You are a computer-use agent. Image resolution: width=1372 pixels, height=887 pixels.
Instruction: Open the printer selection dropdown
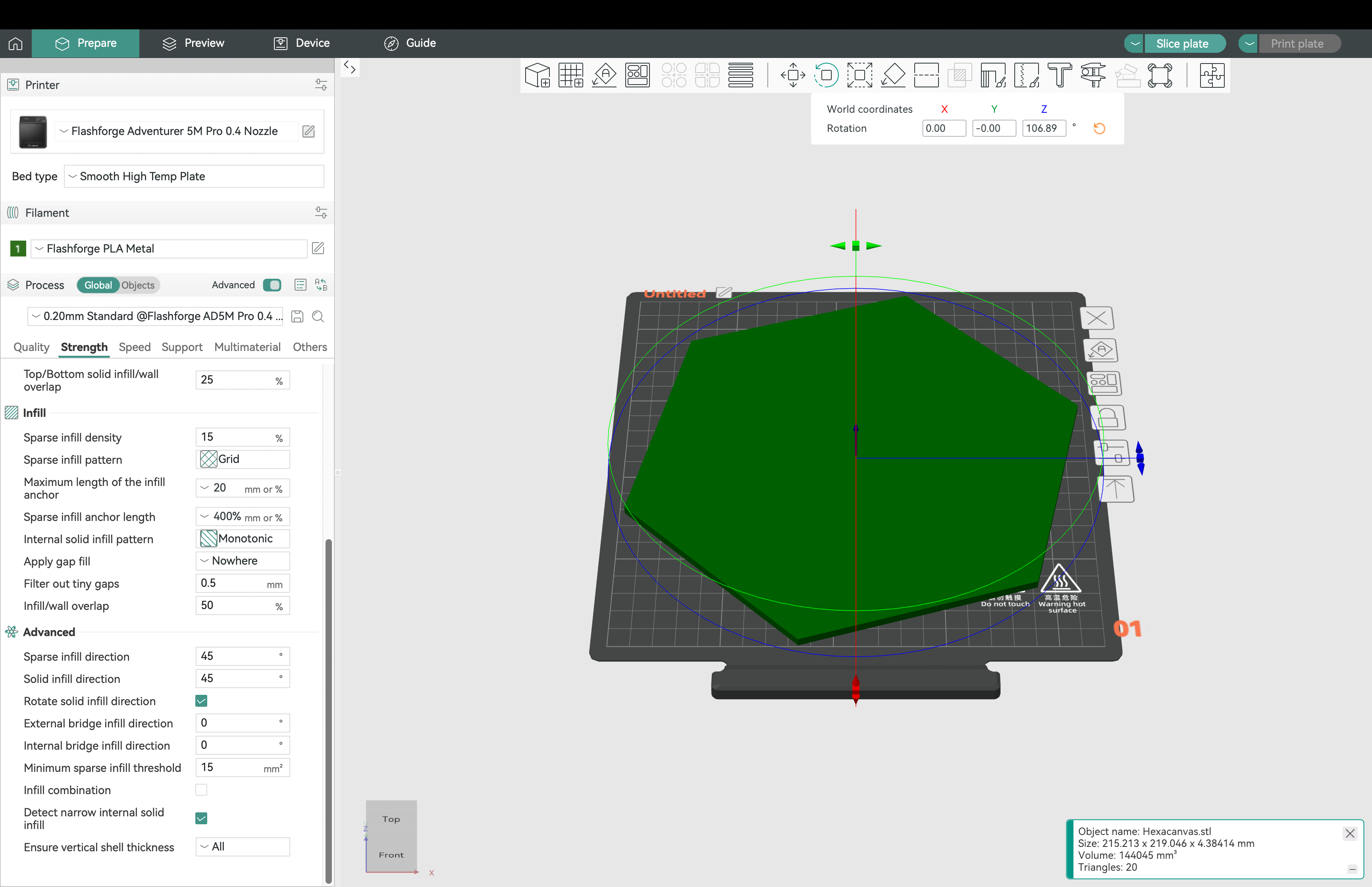(177, 131)
